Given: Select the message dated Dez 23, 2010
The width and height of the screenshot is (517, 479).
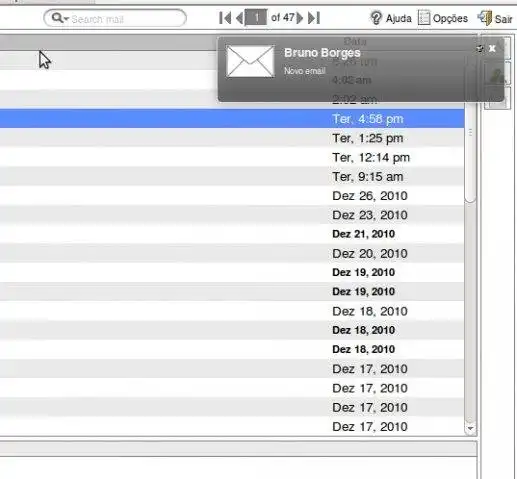Looking at the screenshot, I should (x=232, y=215).
